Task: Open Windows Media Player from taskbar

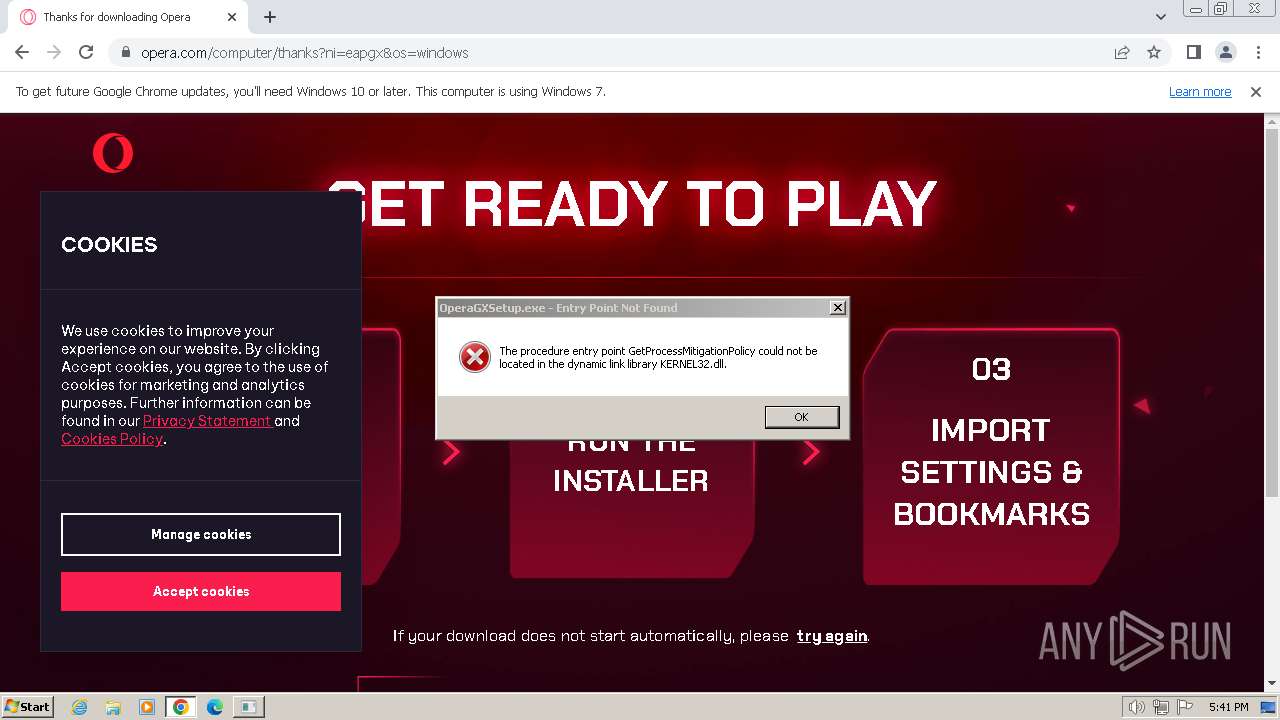Action: (147, 707)
